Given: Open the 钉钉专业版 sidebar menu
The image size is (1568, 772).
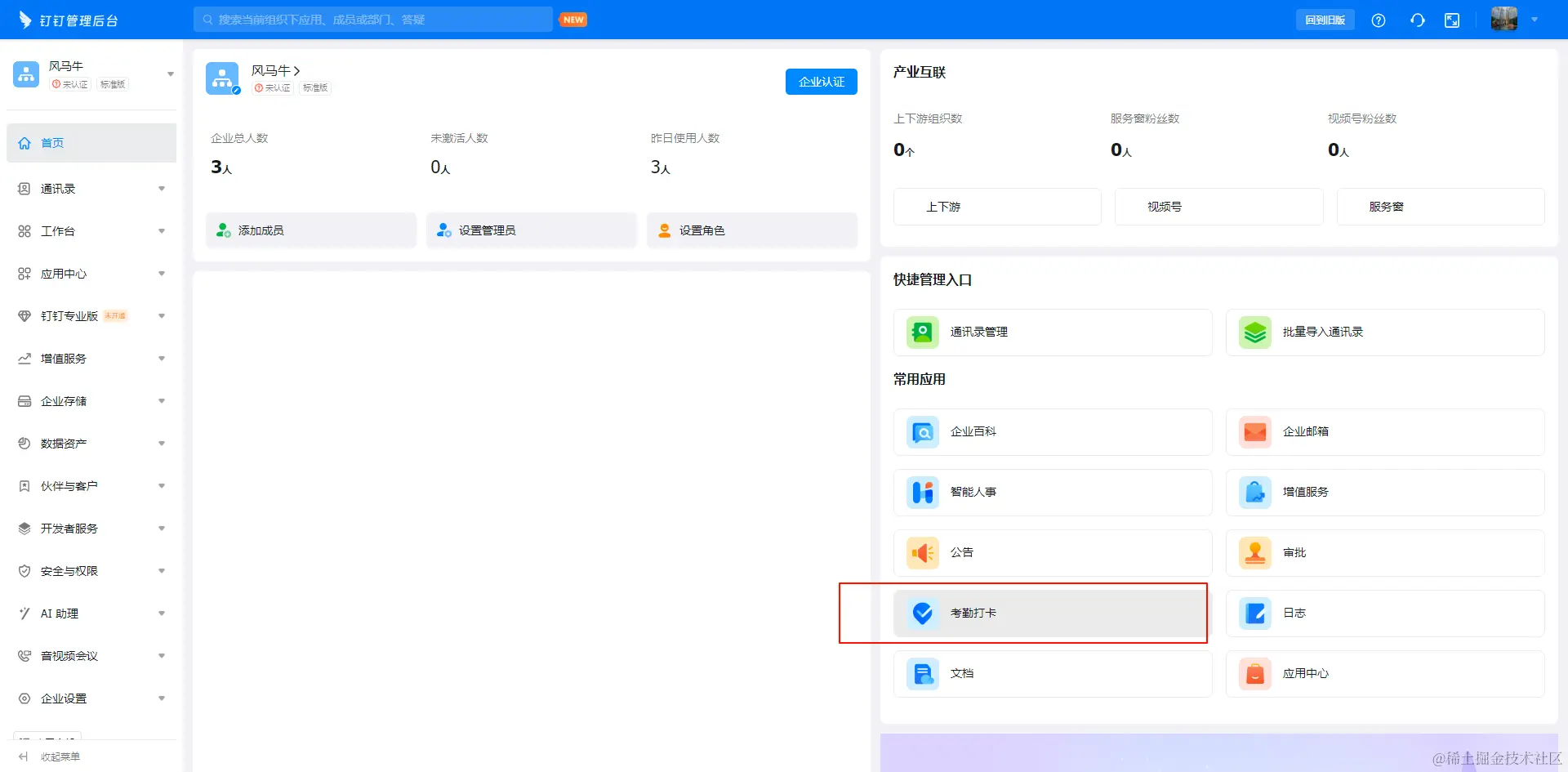Looking at the screenshot, I should [x=91, y=316].
